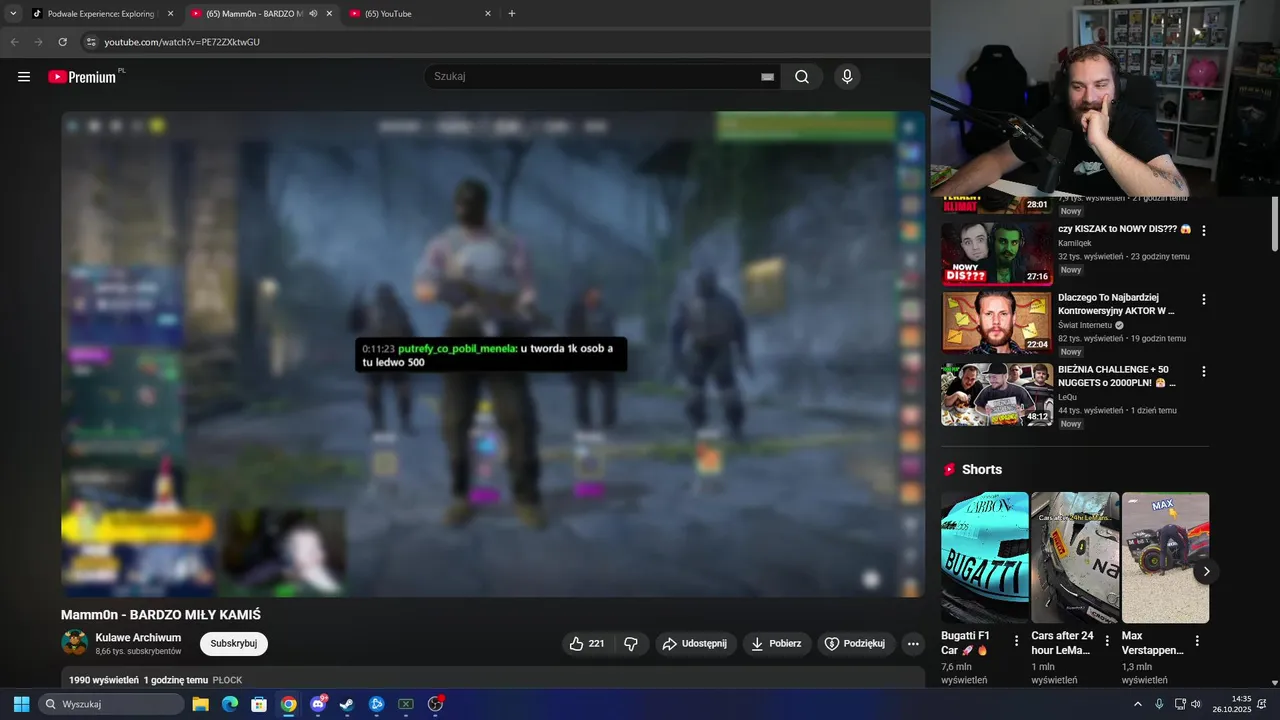
Task: Open options for BIEŻNIA CHALLENGE video
Action: click(x=1204, y=371)
